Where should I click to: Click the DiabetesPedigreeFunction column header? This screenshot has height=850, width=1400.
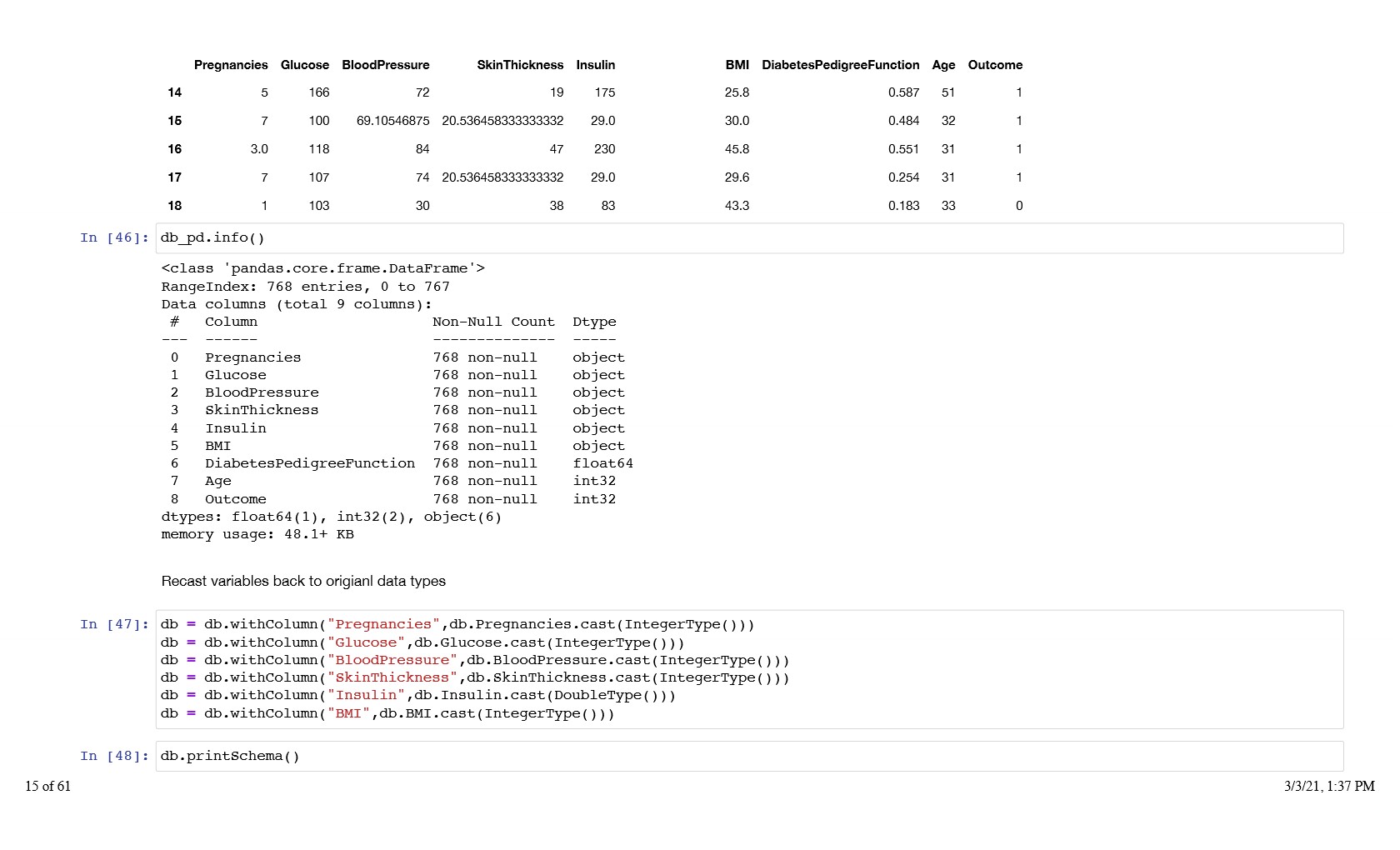click(840, 65)
